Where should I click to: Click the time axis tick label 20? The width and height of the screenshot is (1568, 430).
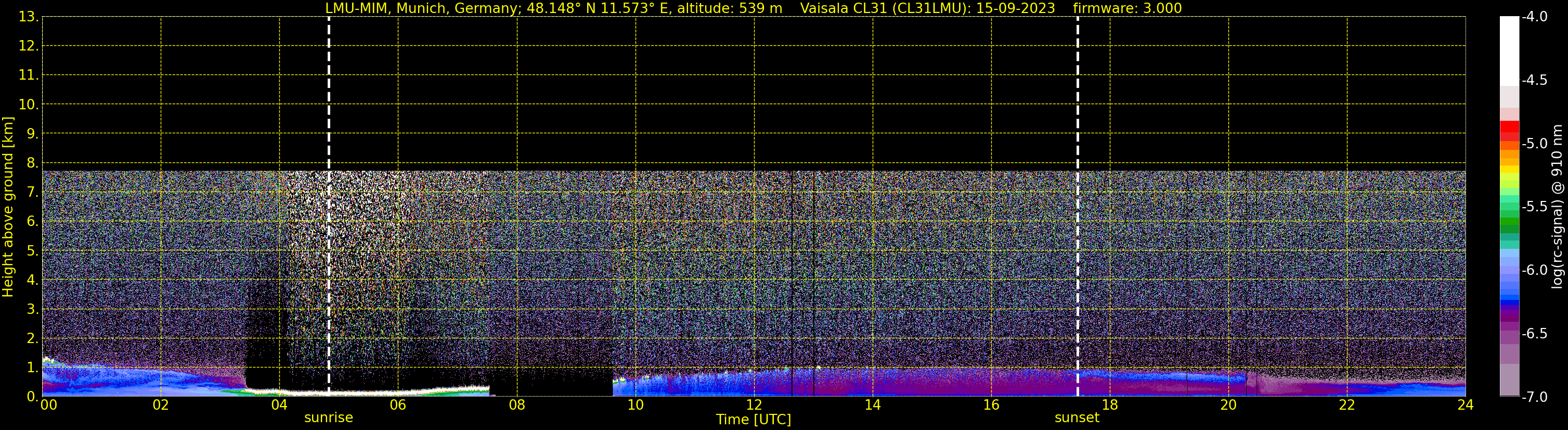1228,405
